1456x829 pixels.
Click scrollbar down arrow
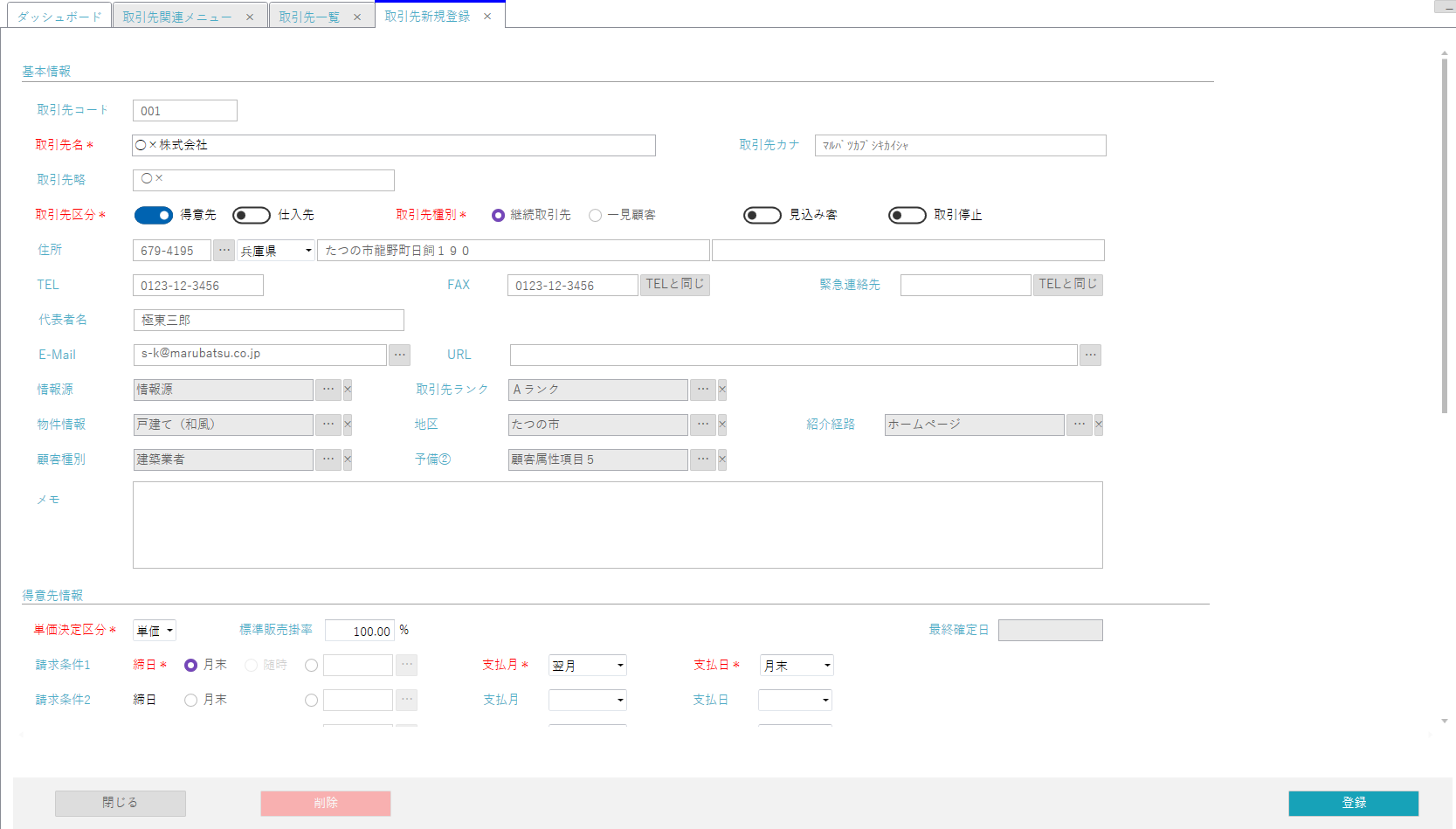pos(1445,722)
